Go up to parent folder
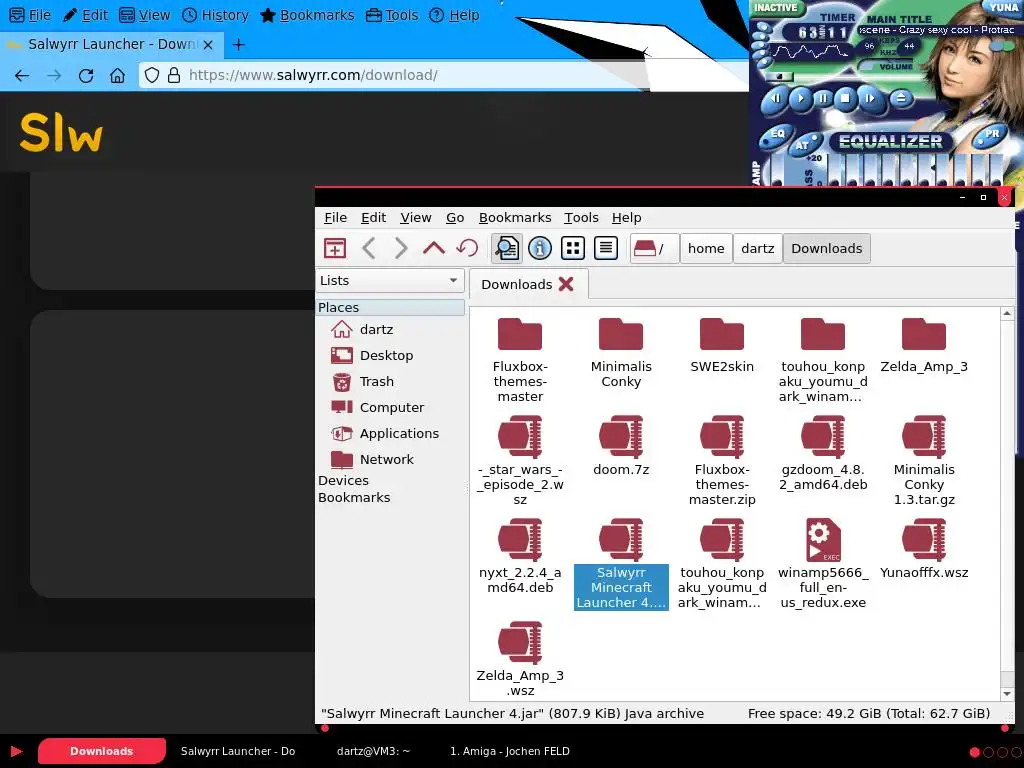This screenshot has width=1024, height=768. tap(434, 248)
